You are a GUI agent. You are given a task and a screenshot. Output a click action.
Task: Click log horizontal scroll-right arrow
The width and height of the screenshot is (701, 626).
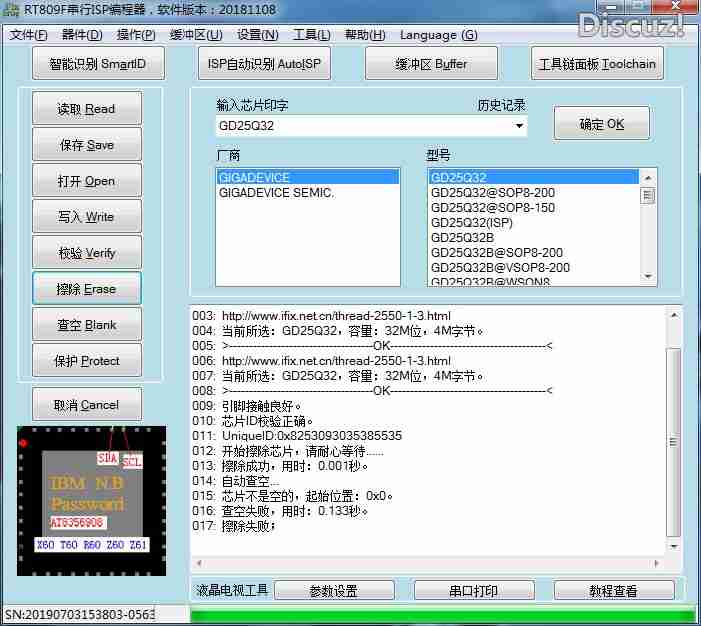tap(656, 563)
